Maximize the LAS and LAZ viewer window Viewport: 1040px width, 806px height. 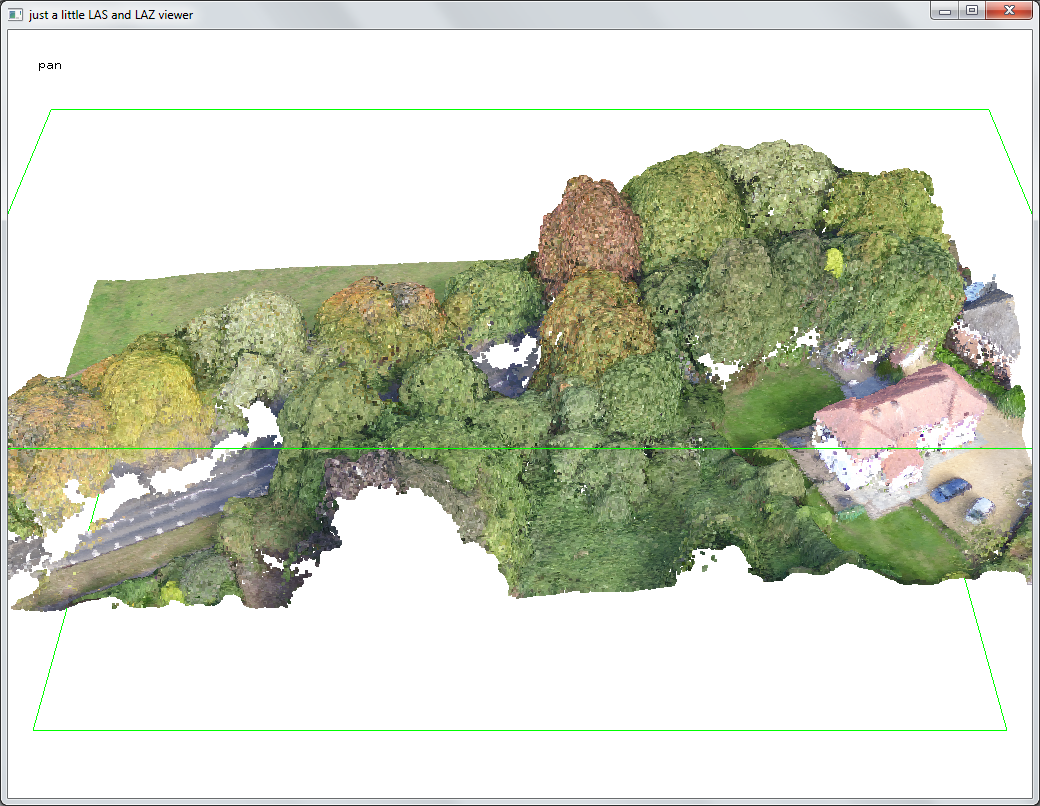pyautogui.click(x=970, y=11)
